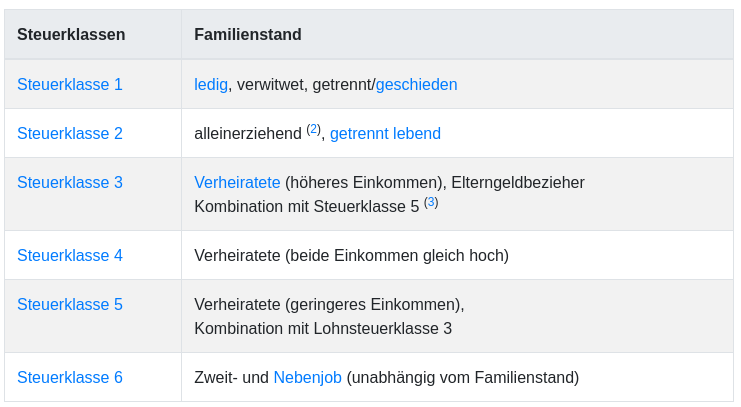741x407 pixels.
Task: Open the Steuerklasse 6 link
Action: 70,378
